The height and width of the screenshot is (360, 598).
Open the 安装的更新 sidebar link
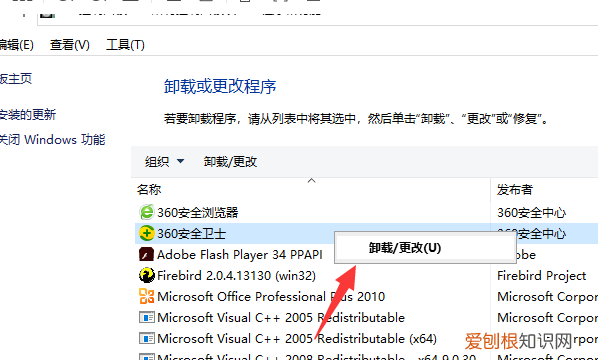pyautogui.click(x=28, y=114)
